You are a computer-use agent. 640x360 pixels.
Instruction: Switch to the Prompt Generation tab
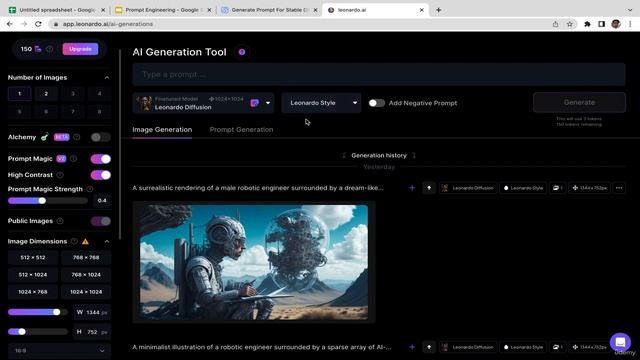pyautogui.click(x=241, y=129)
